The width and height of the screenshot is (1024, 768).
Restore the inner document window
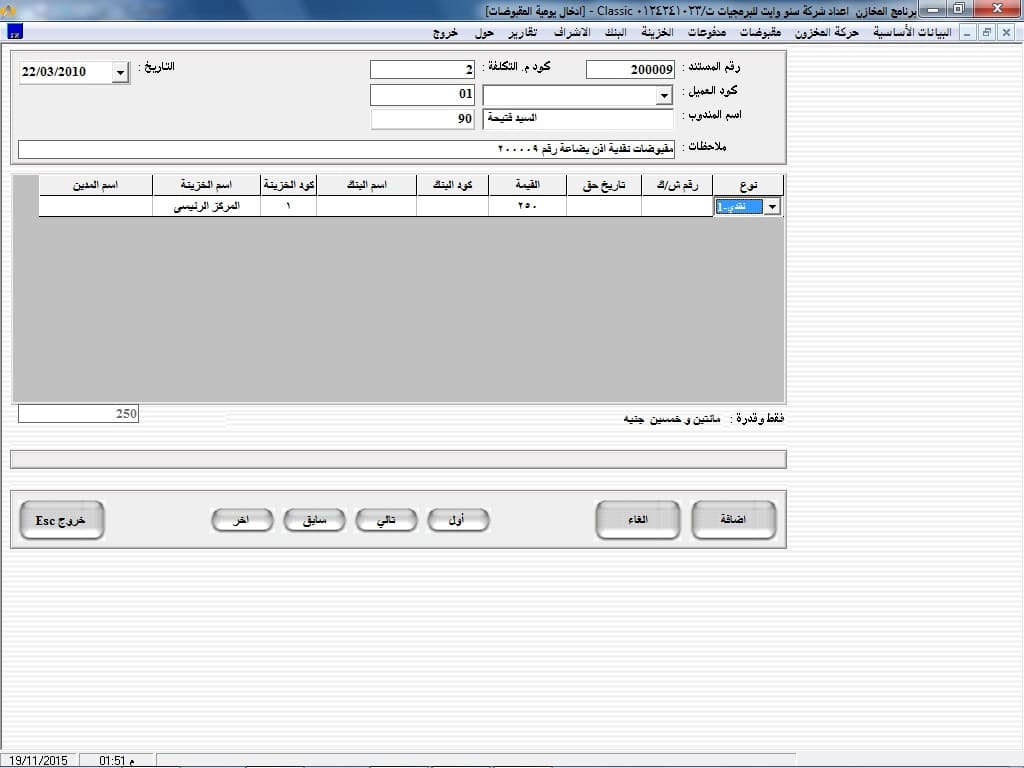pyautogui.click(x=987, y=32)
